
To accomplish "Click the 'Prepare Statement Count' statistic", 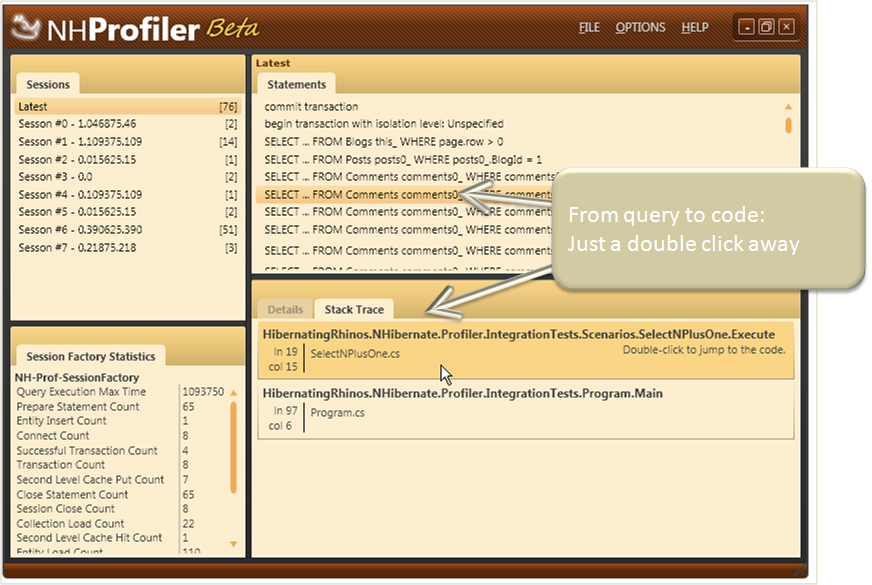I will (78, 406).
